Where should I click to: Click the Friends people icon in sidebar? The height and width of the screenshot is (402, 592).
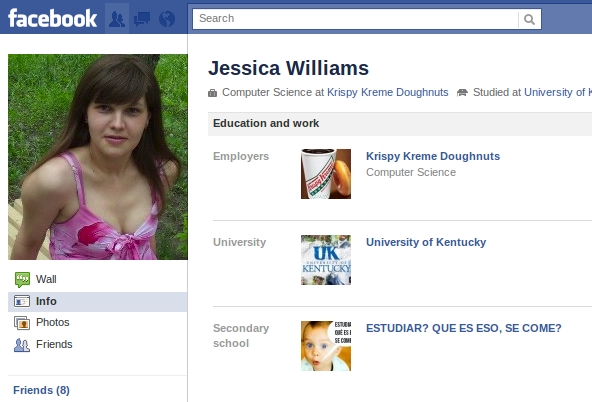(22, 345)
